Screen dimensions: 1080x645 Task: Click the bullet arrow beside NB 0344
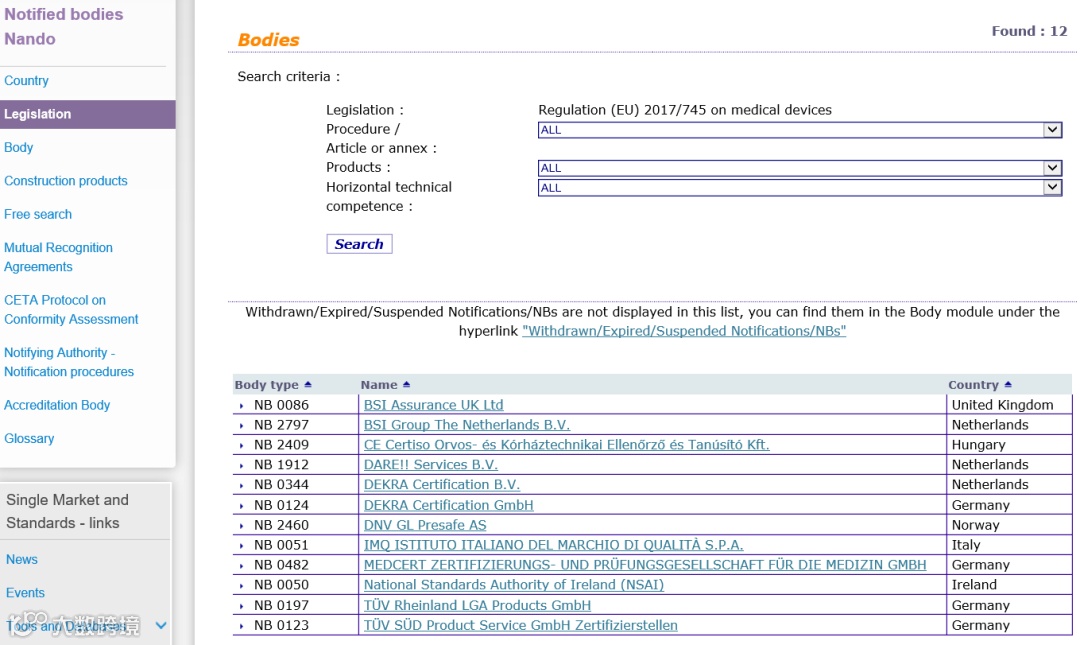tap(241, 486)
